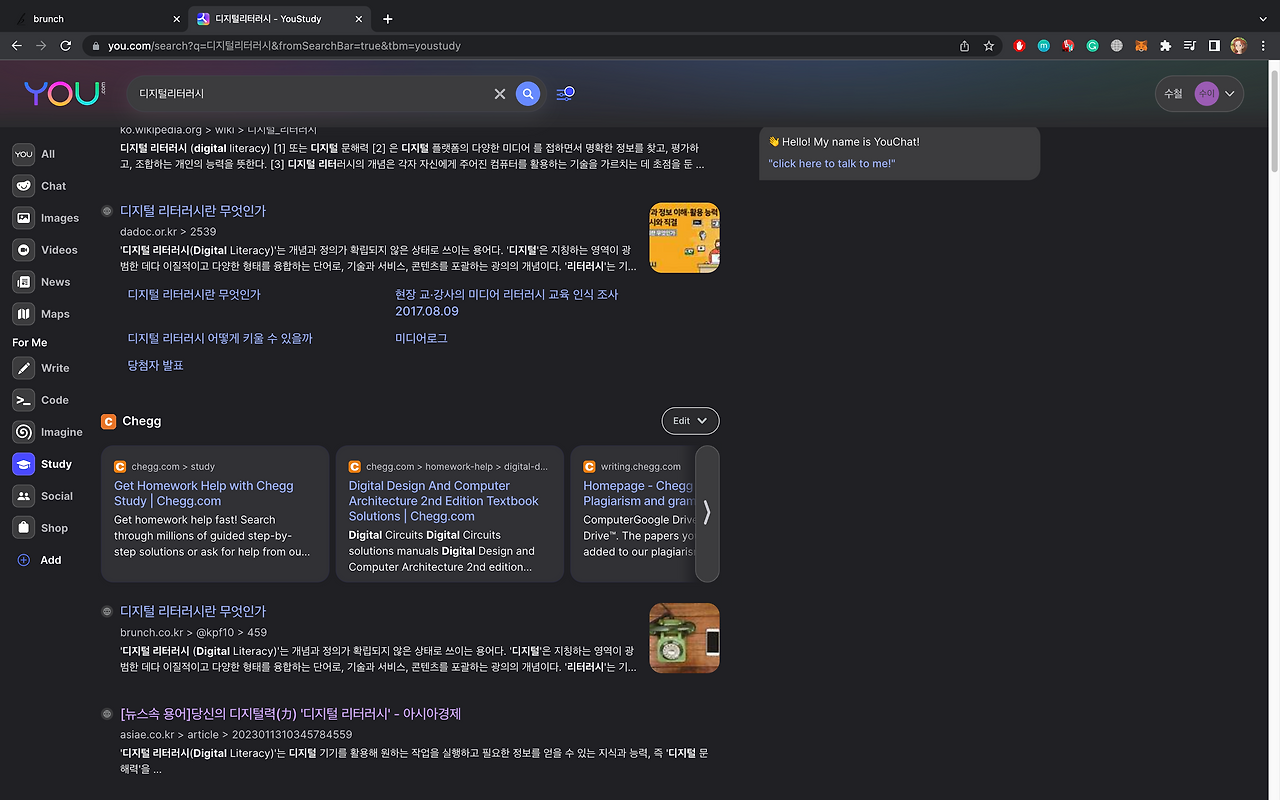Open the '디지털 리터러시 어떻게 키울 수 있을까' sublink
Screen dimensions: 1280x800
pos(220,339)
